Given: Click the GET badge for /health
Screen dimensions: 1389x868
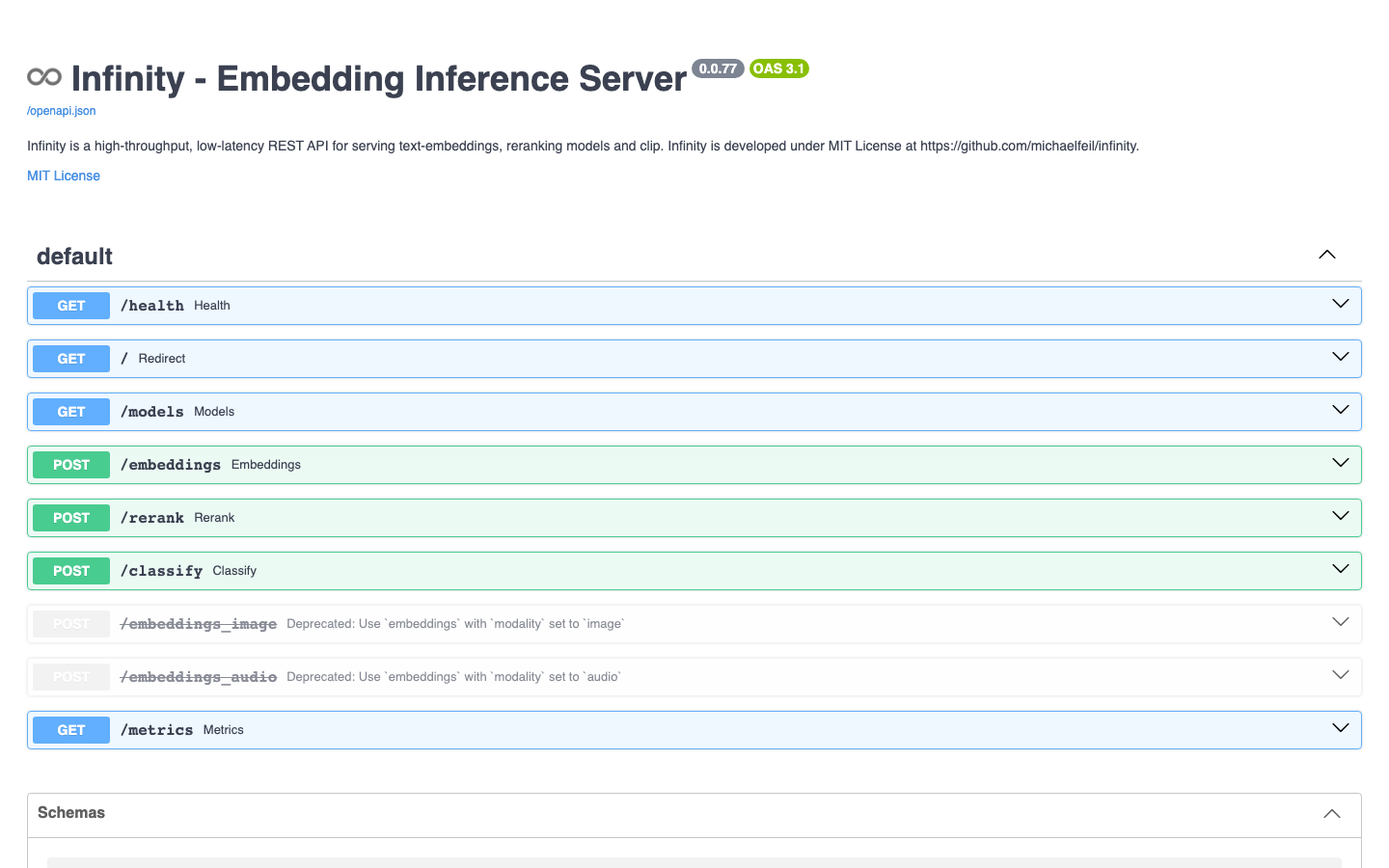Looking at the screenshot, I should (71, 306).
